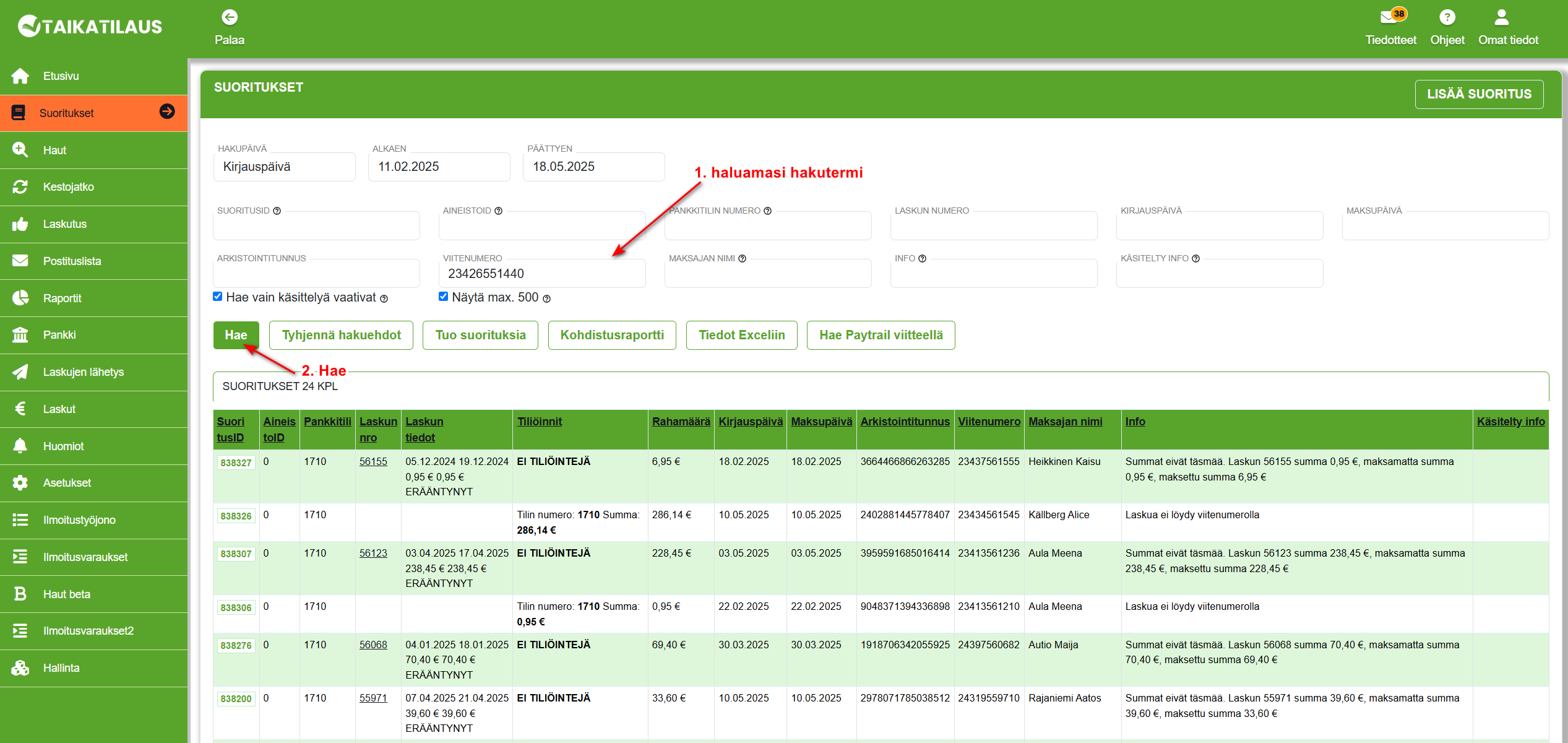Open suoritus ID 838200

[236, 699]
